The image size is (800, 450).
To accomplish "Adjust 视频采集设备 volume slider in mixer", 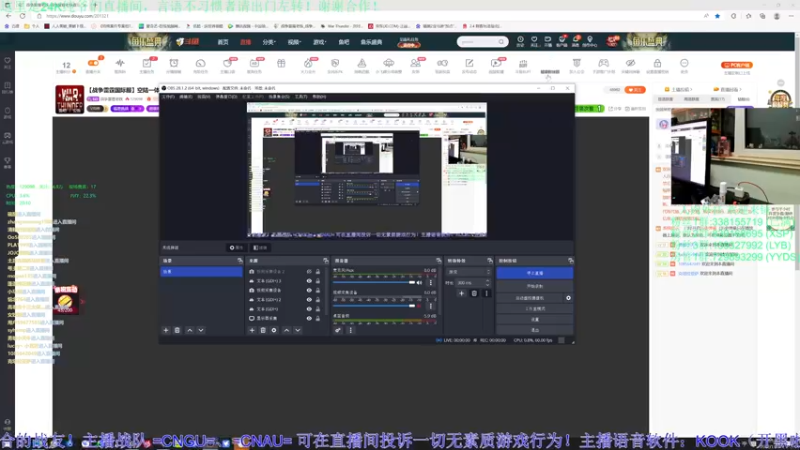I will tap(374, 306).
